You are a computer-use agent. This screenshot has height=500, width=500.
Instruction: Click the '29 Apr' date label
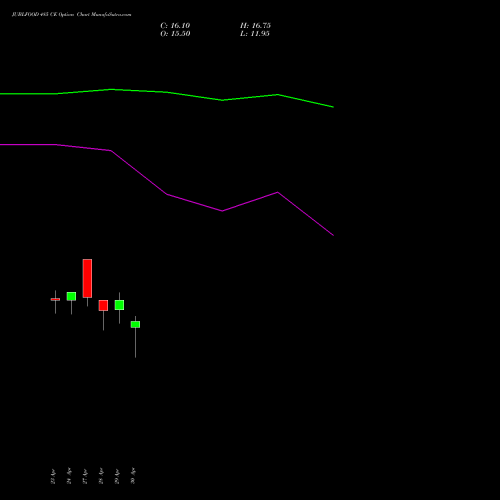(117, 477)
